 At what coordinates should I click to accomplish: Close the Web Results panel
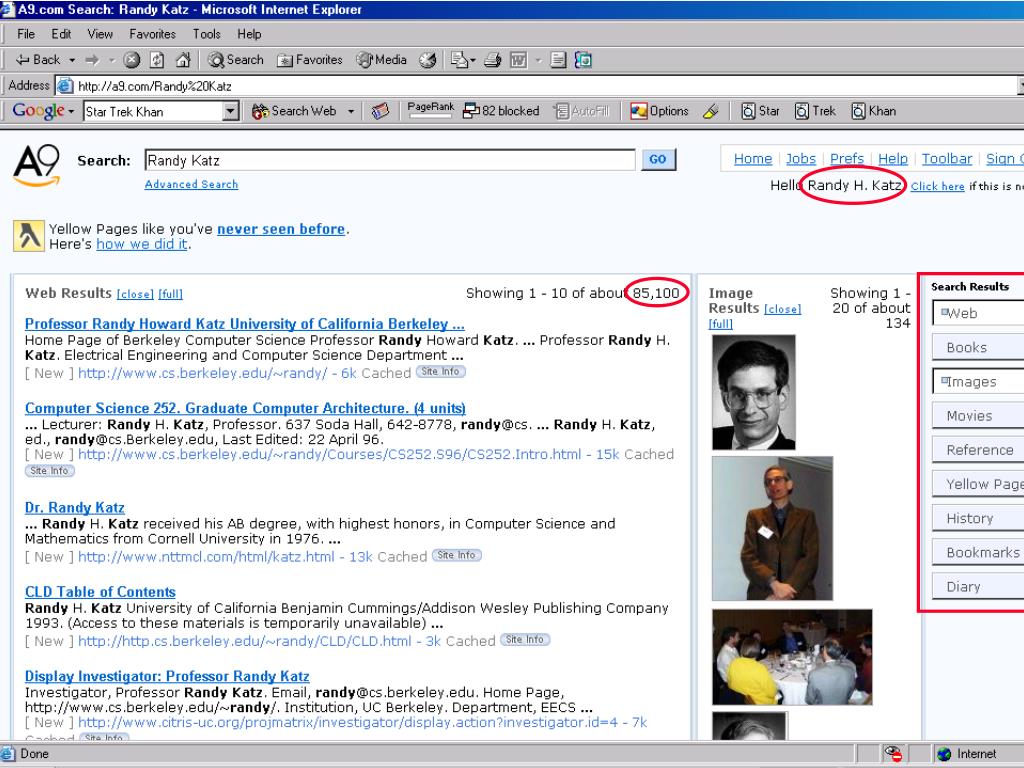[135, 294]
